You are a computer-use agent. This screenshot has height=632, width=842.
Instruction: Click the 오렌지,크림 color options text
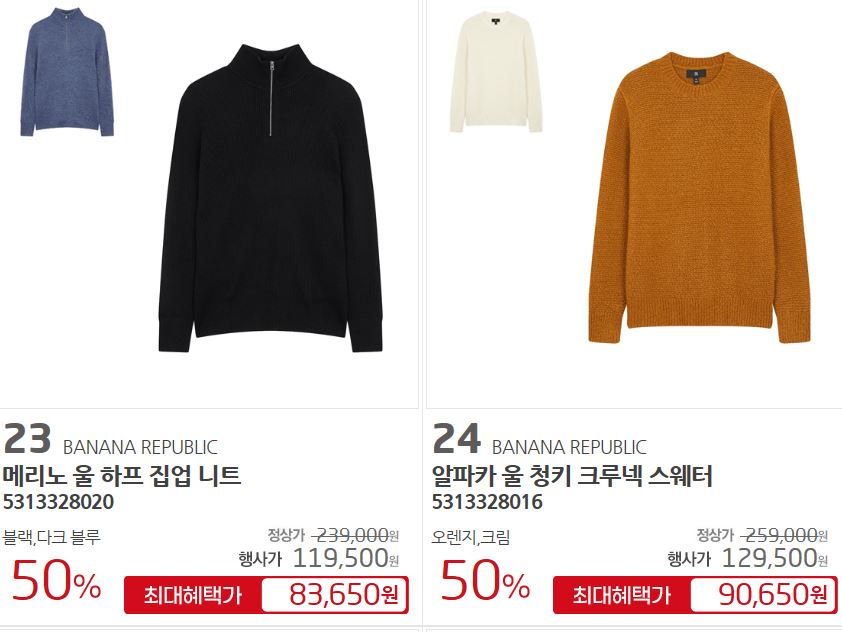471,536
